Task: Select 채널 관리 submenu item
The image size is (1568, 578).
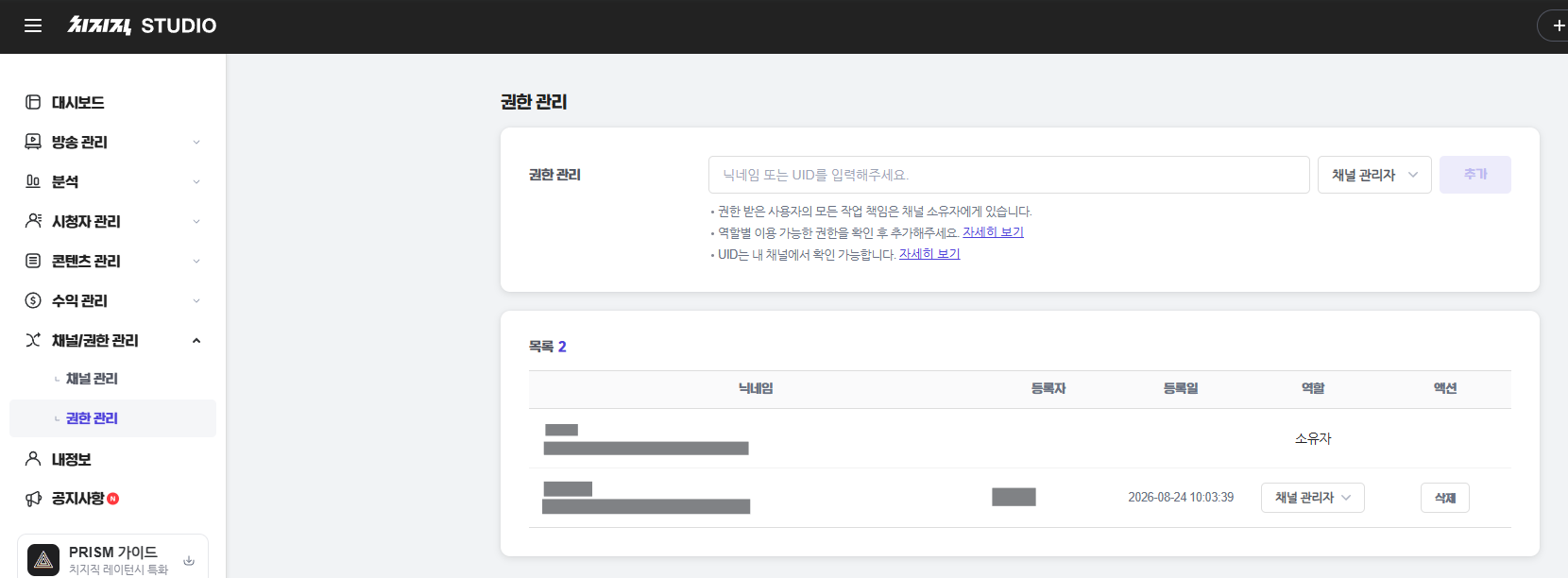Action: point(92,379)
